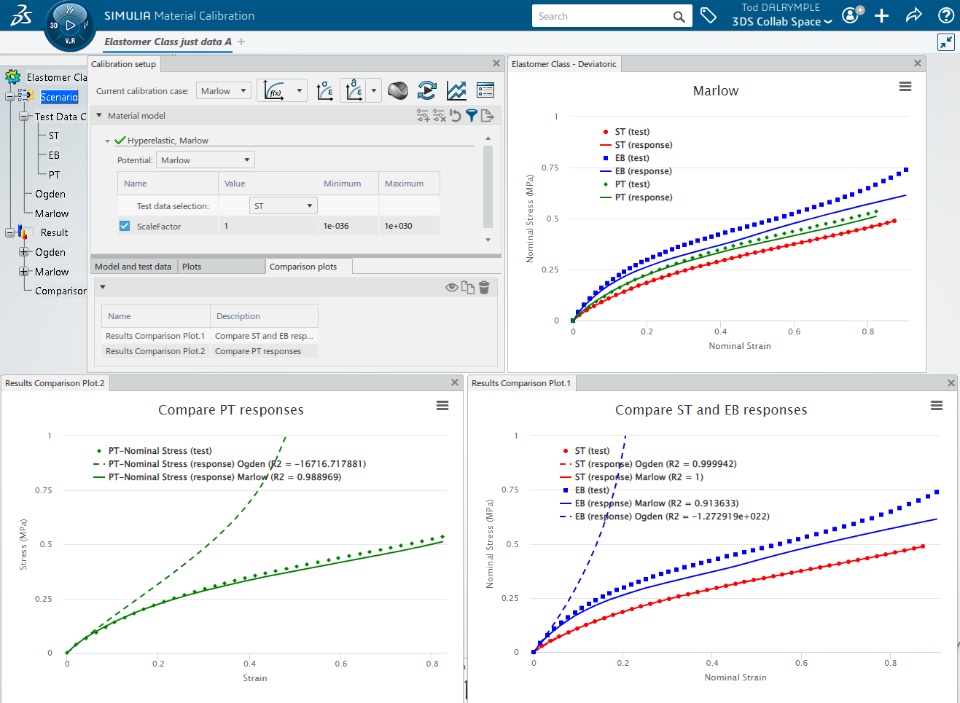The image size is (960, 703).
Task: Open the tag icon in top bar
Action: click(x=708, y=15)
